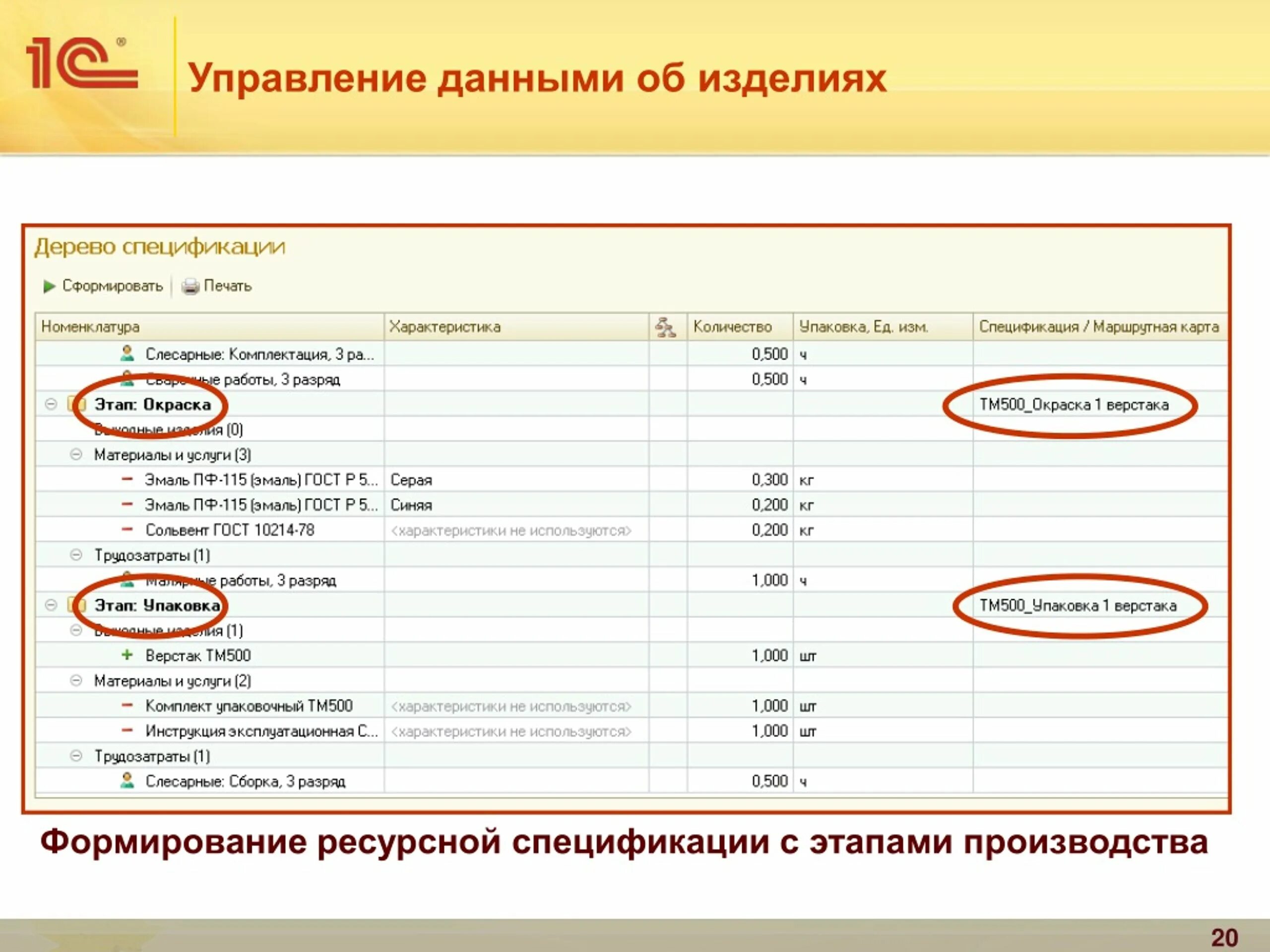Select the Этап: Окраска tree row
Viewport: 1270px width, 952px height.
coord(632,405)
